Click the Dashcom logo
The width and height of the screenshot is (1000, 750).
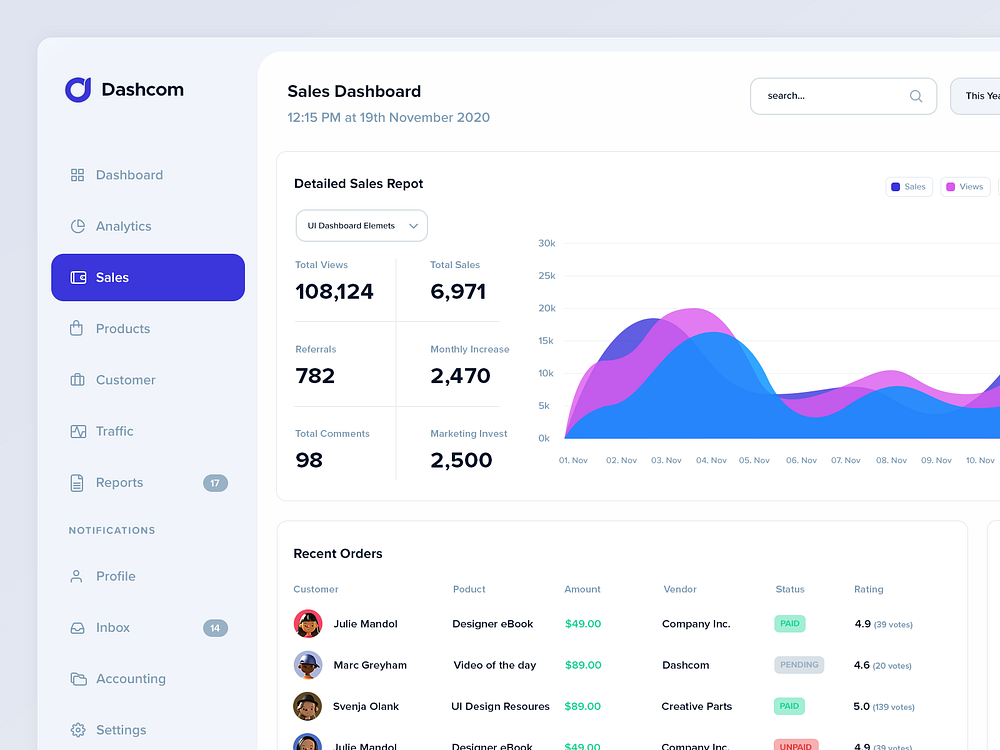click(x=124, y=89)
